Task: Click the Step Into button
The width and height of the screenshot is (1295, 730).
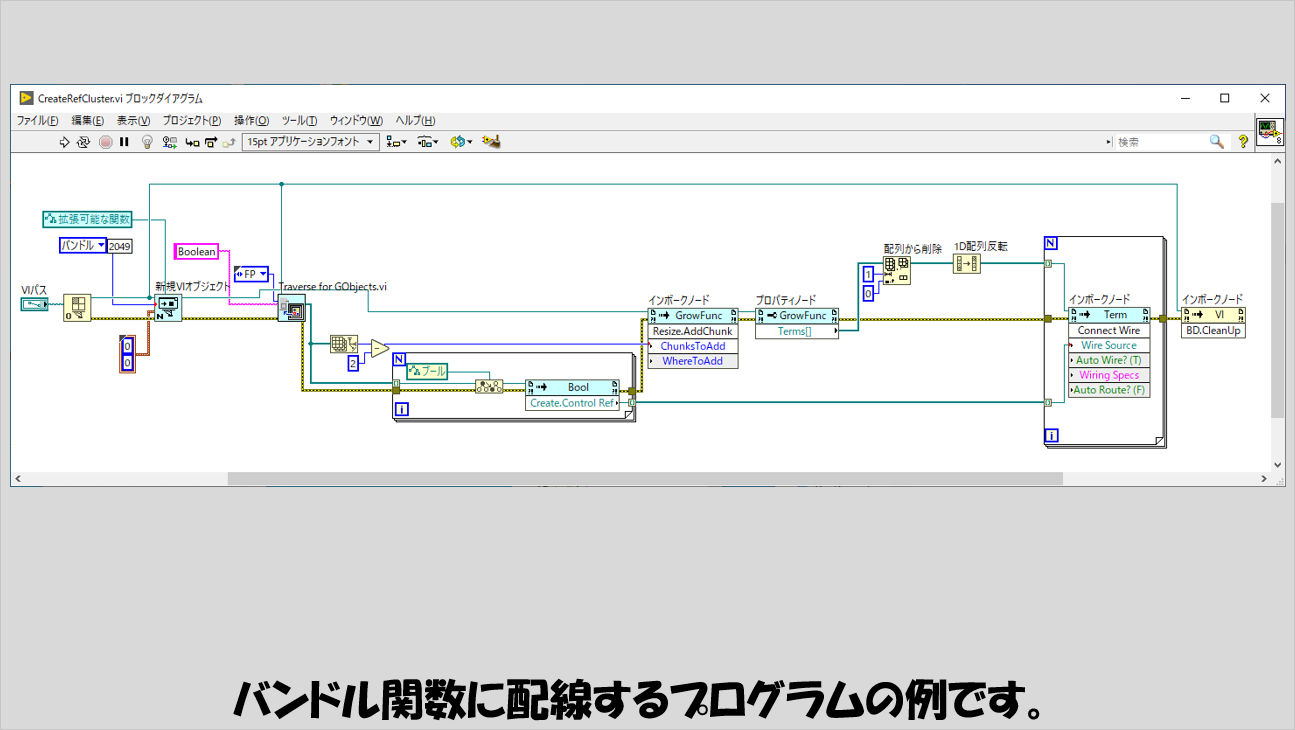Action: click(x=192, y=142)
